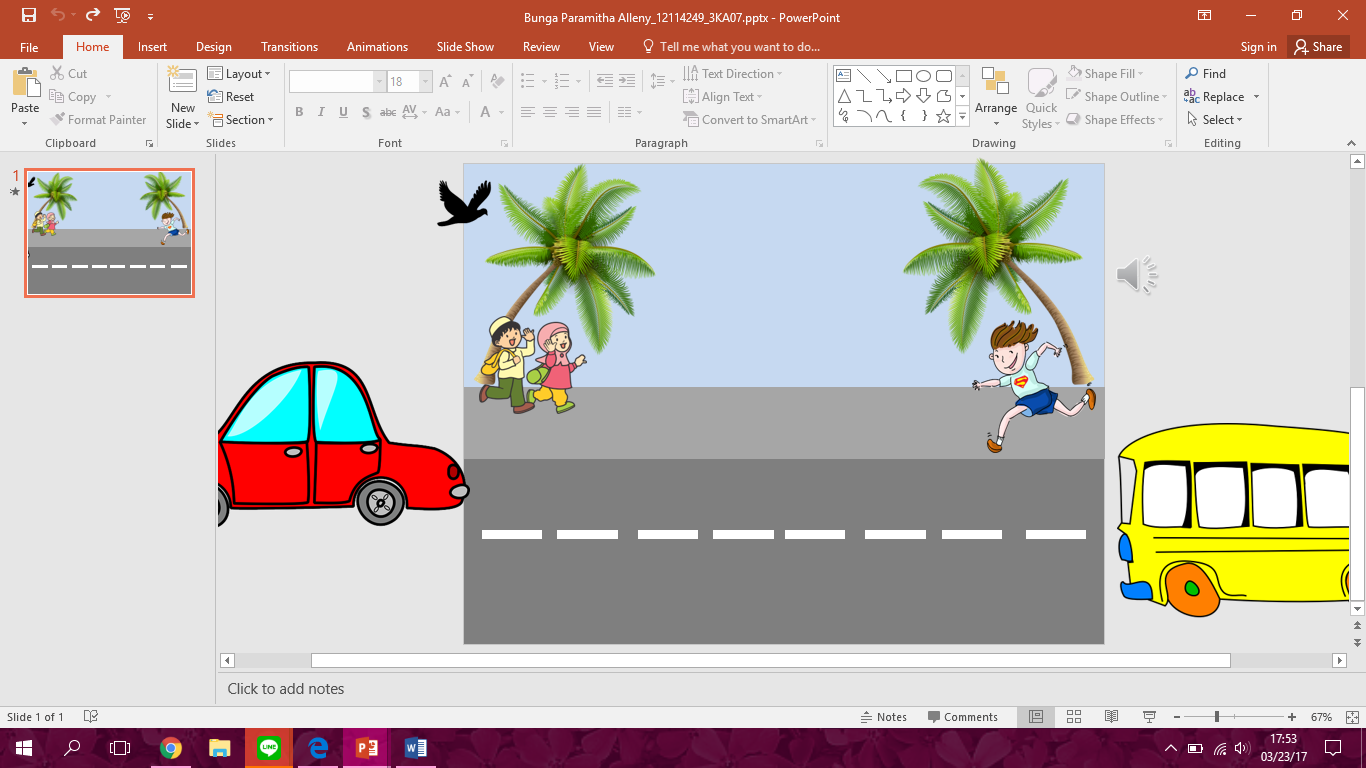This screenshot has width=1366, height=768.
Task: Toggle italic formatting
Action: tap(320, 111)
